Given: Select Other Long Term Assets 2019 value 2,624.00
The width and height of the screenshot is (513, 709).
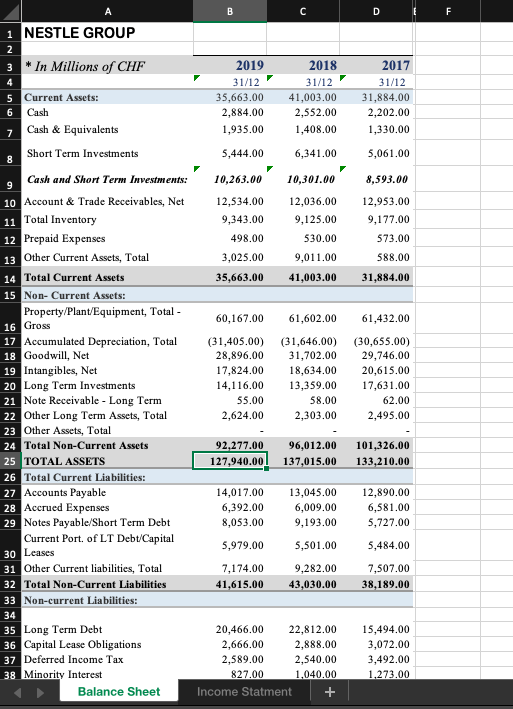Looking at the screenshot, I should 230,415.
